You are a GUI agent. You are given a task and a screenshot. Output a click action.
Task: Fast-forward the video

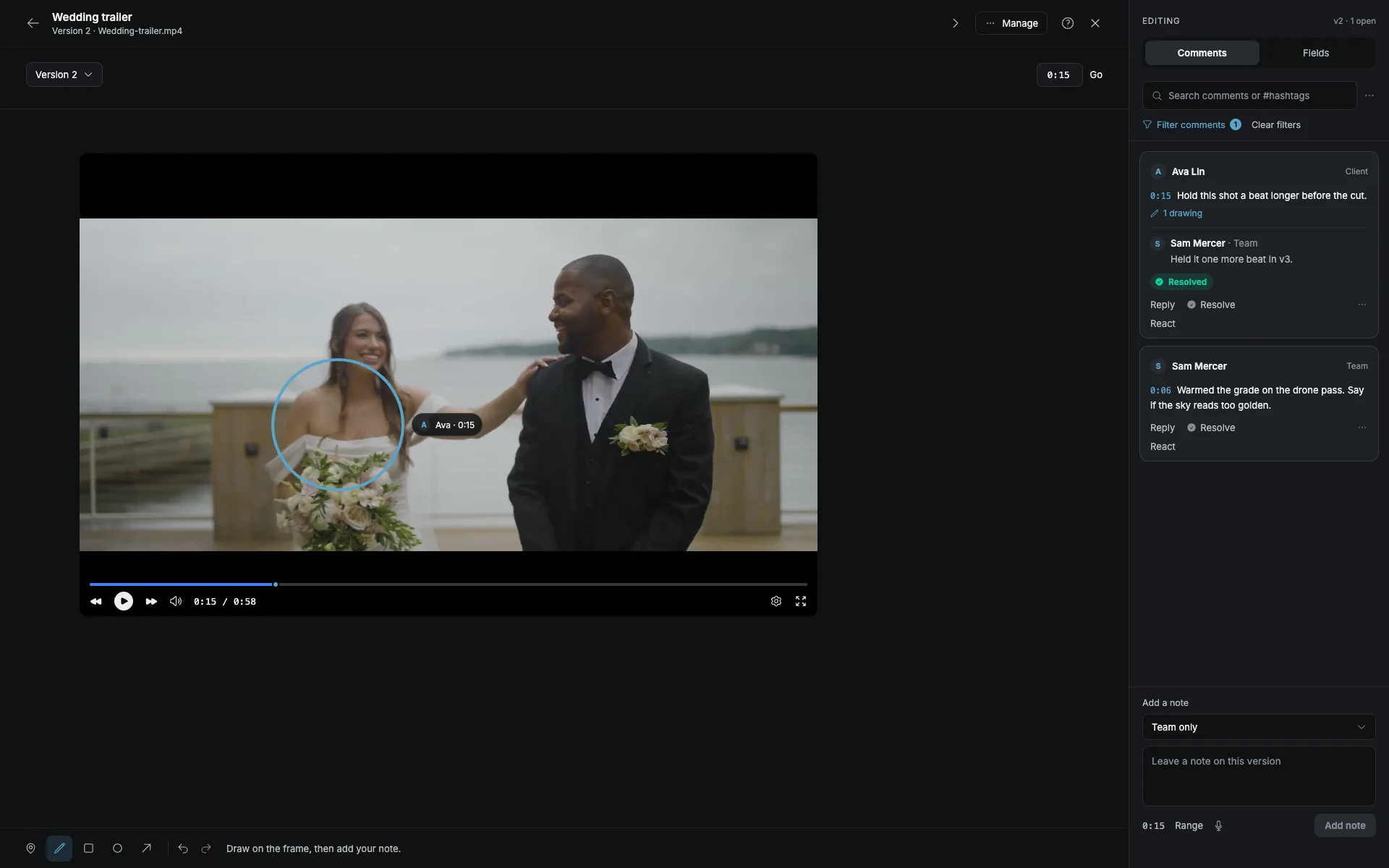[151, 601]
